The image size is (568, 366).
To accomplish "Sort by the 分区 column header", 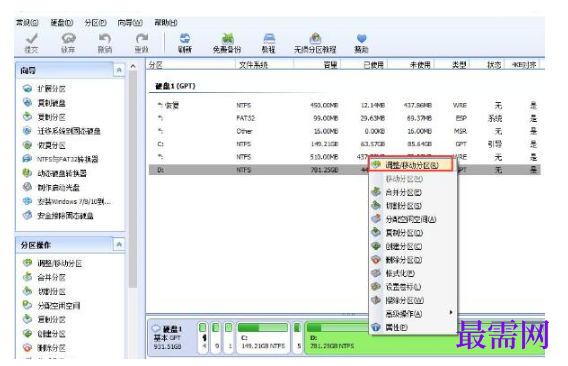I will tap(191, 65).
